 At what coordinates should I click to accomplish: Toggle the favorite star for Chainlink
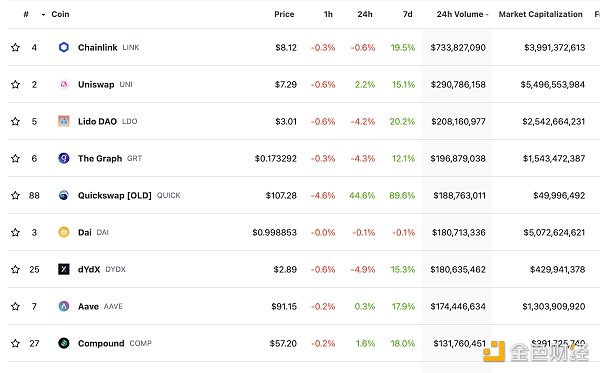(x=15, y=47)
